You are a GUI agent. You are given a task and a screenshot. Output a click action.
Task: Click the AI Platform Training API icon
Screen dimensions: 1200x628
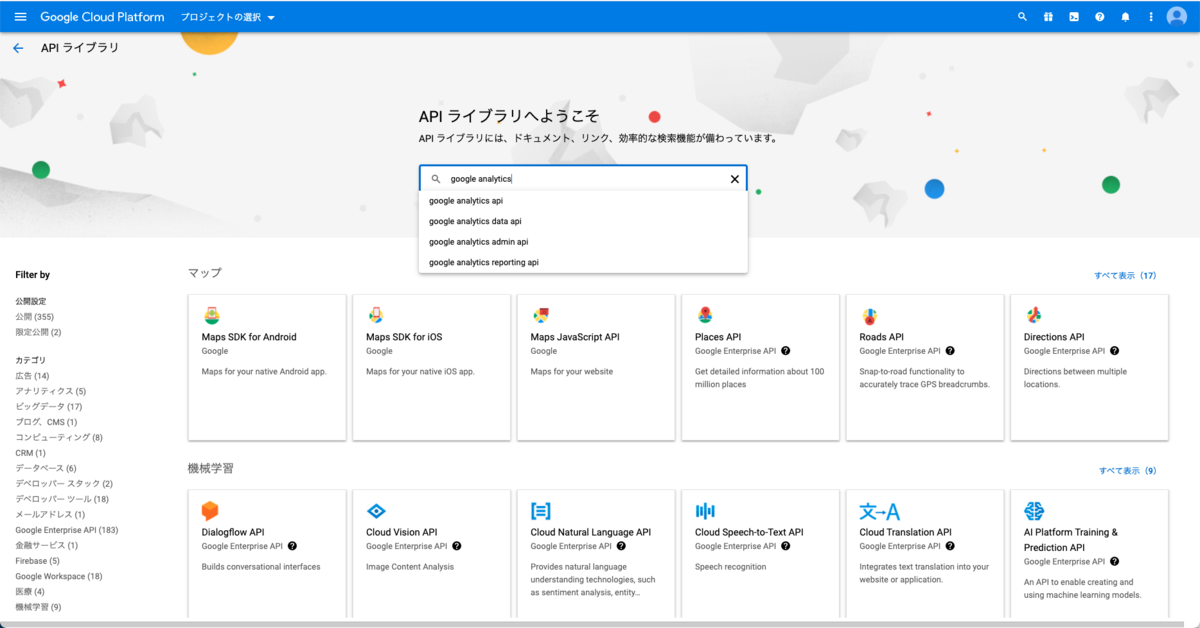tap(1034, 511)
